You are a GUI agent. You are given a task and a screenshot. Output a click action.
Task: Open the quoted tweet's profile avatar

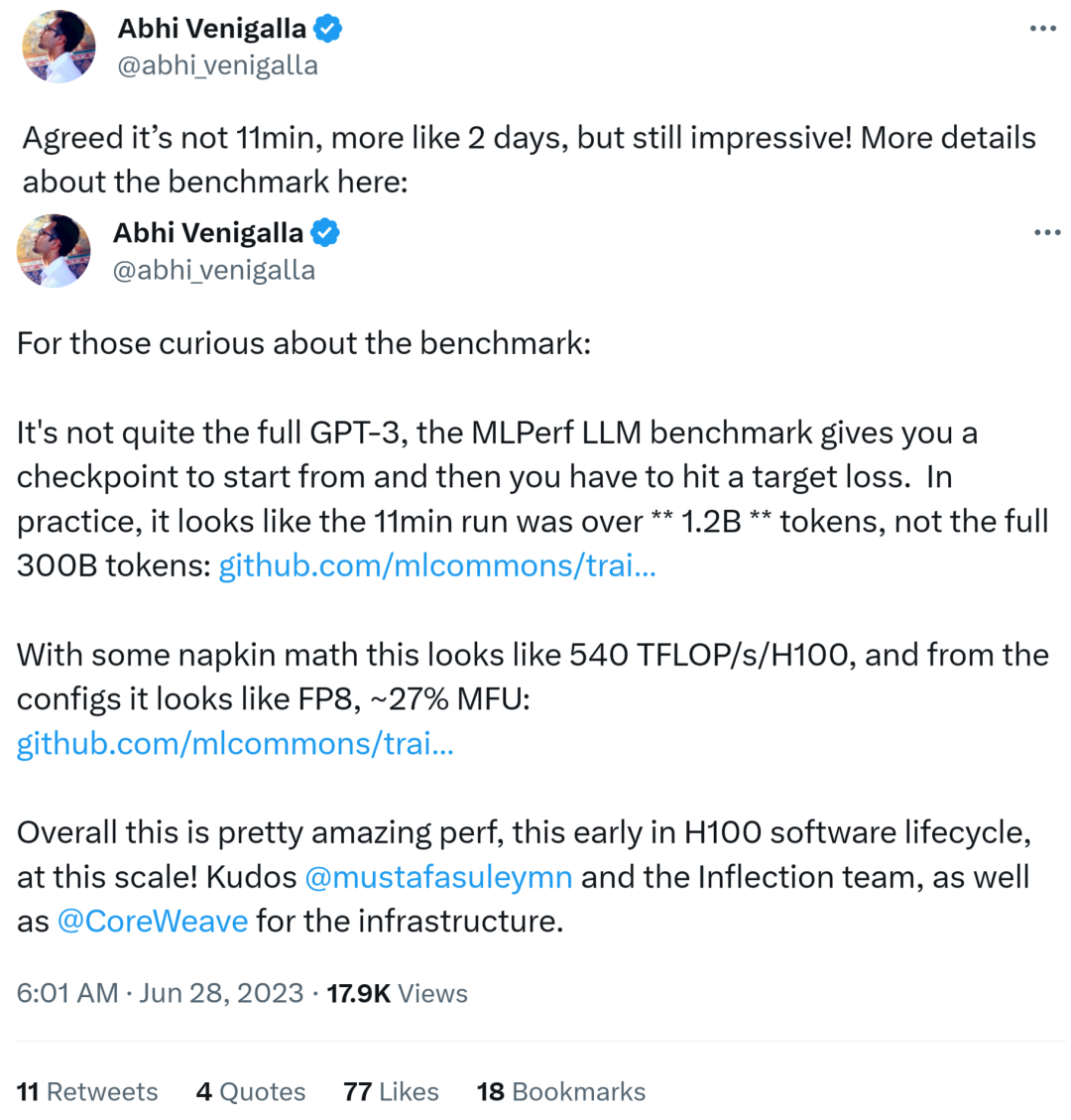tap(54, 251)
